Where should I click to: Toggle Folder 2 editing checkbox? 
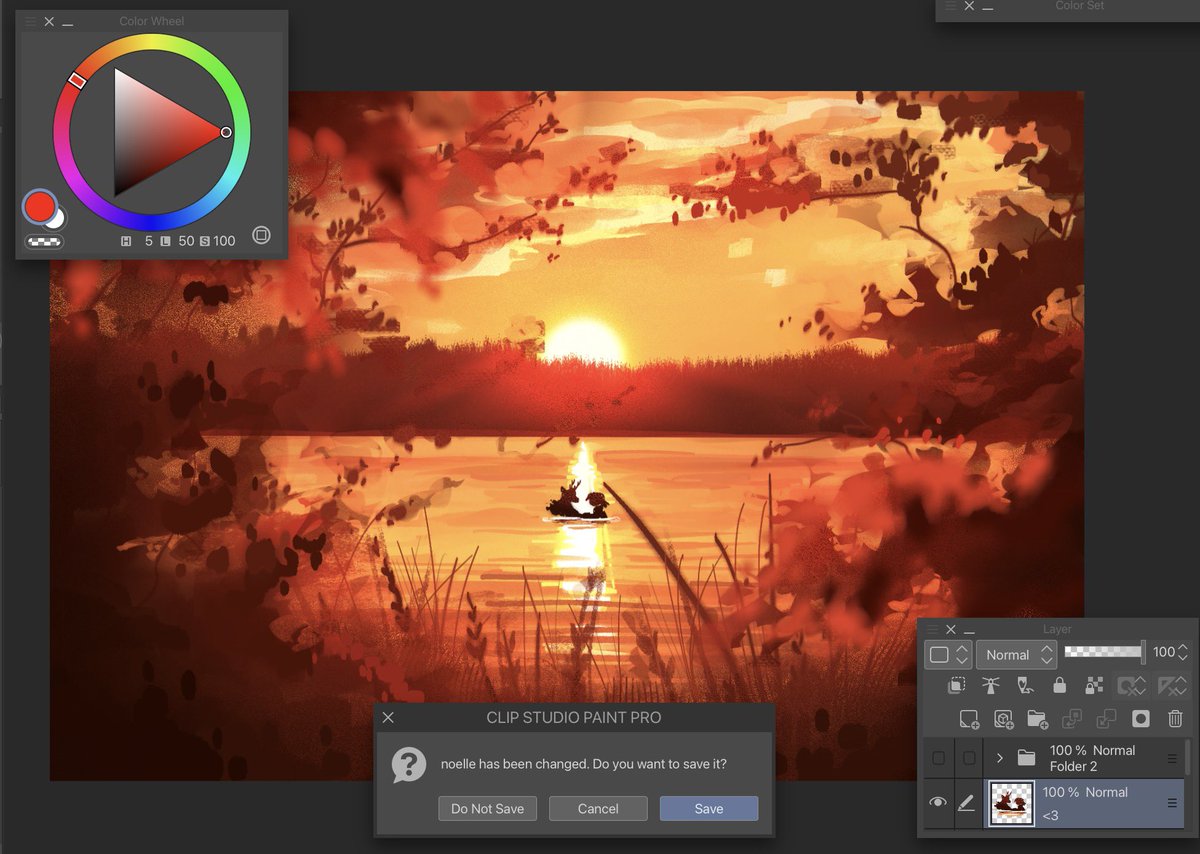[x=969, y=759]
